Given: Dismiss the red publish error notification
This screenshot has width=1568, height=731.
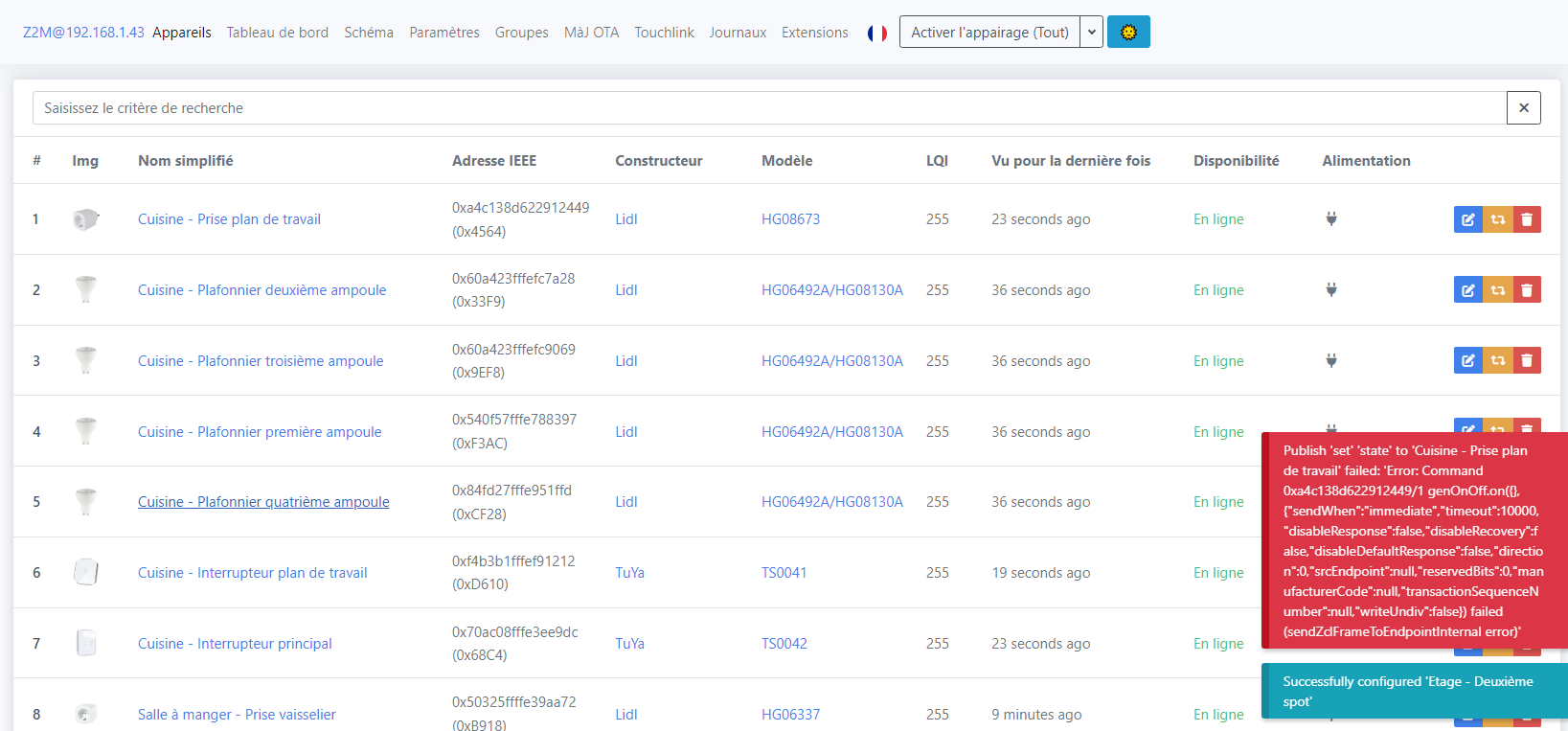Looking at the screenshot, I should (x=1414, y=540).
